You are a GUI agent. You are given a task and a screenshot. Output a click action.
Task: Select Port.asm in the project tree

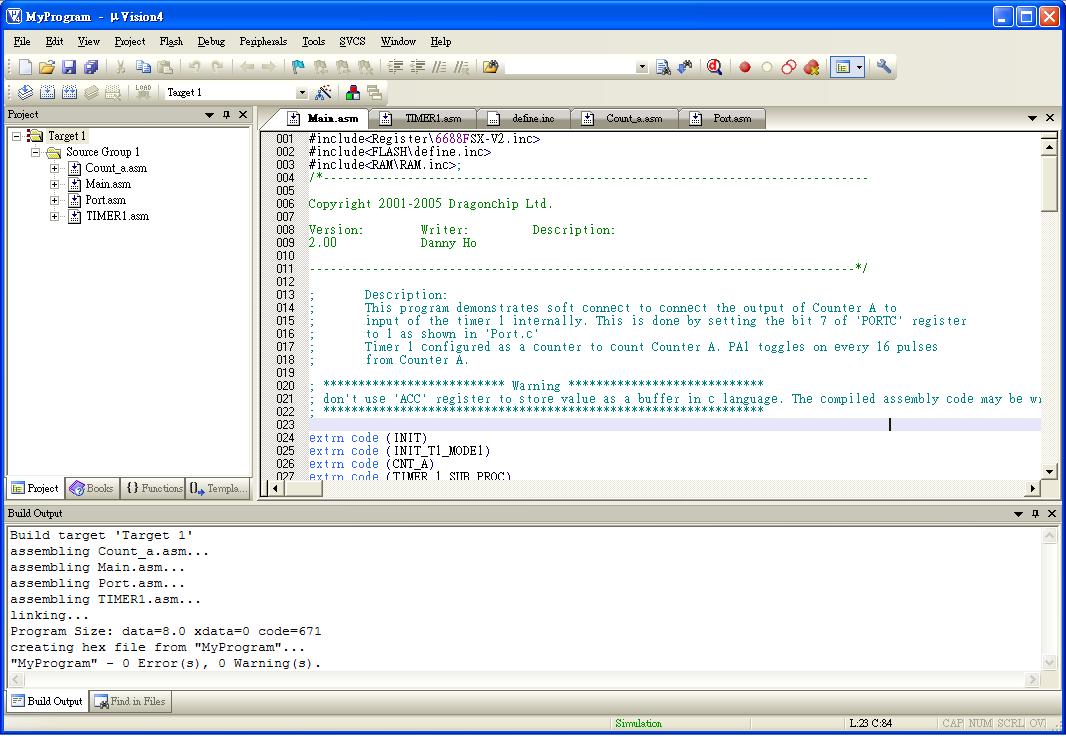[105, 201]
